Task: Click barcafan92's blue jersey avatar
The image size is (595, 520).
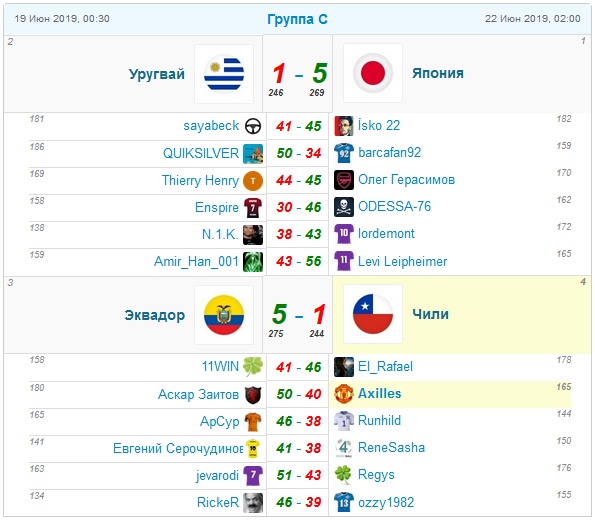Action: [x=344, y=153]
